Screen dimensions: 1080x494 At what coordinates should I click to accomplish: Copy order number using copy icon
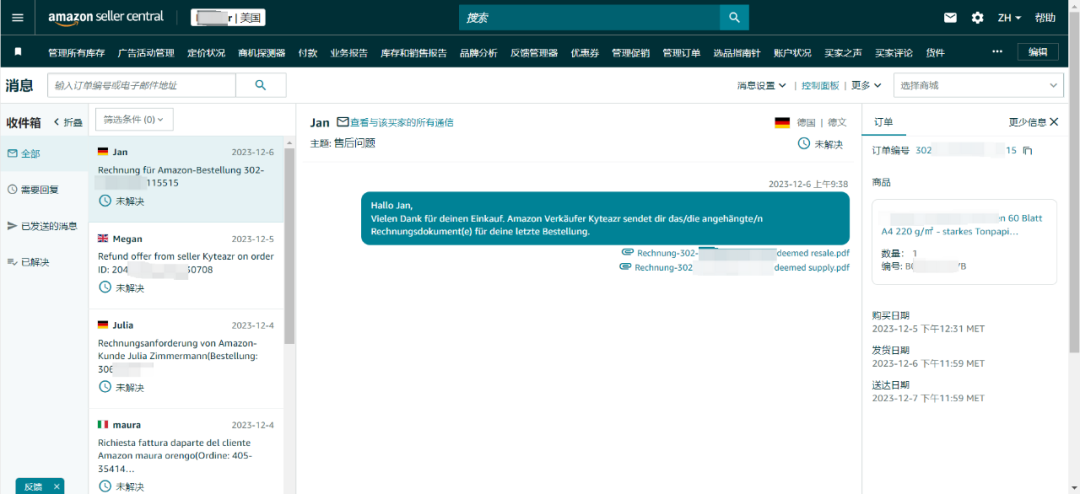pos(1029,150)
